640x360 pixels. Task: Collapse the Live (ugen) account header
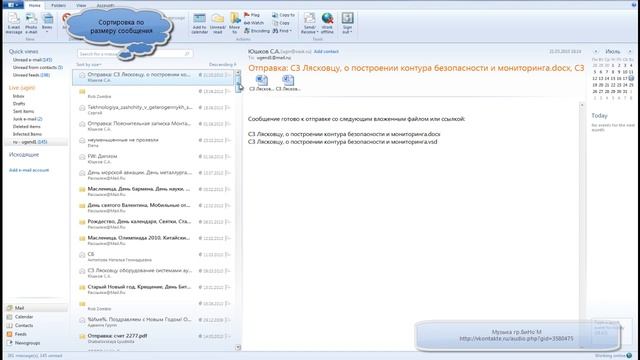[22, 88]
